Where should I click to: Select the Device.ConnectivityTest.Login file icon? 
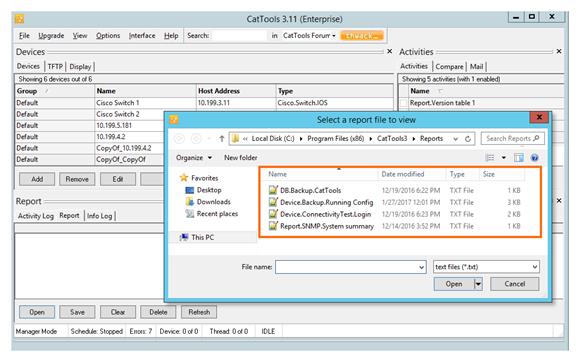point(273,214)
